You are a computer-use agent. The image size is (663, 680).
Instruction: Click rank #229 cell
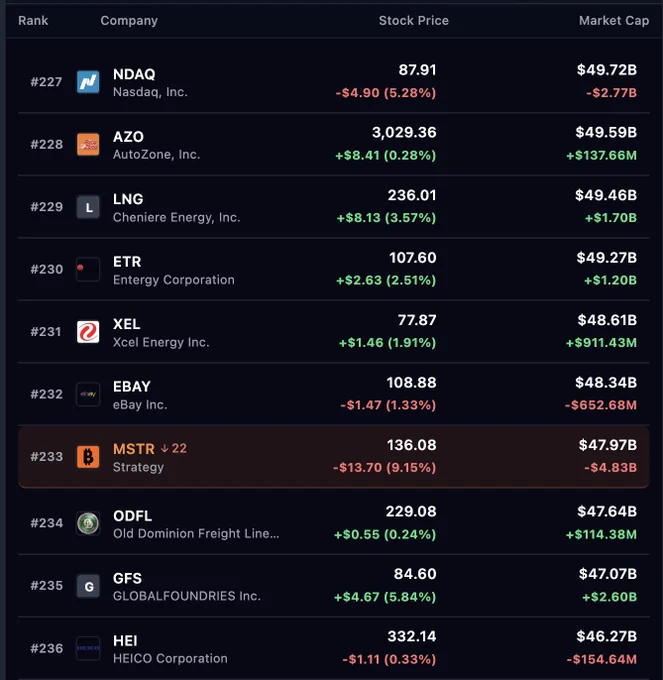pyautogui.click(x=46, y=207)
